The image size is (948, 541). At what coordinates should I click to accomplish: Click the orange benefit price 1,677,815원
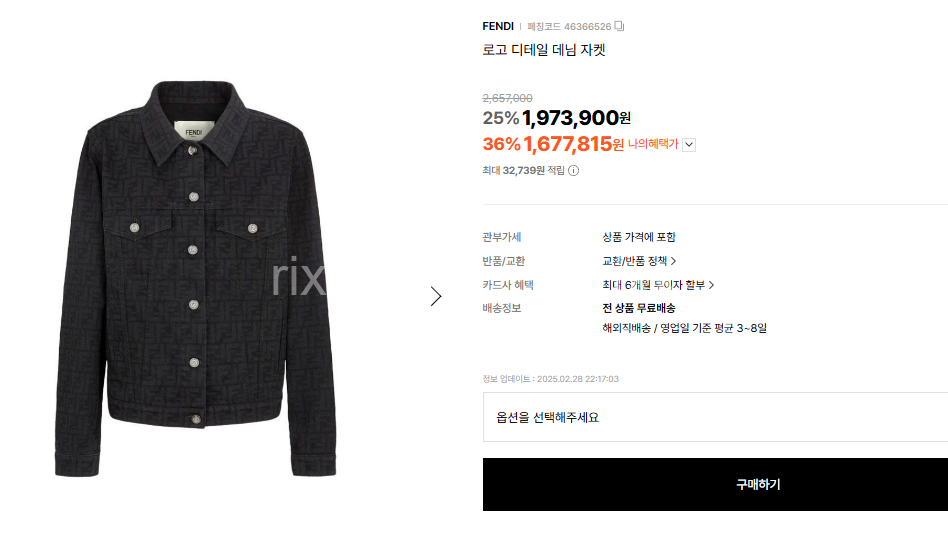(x=573, y=144)
